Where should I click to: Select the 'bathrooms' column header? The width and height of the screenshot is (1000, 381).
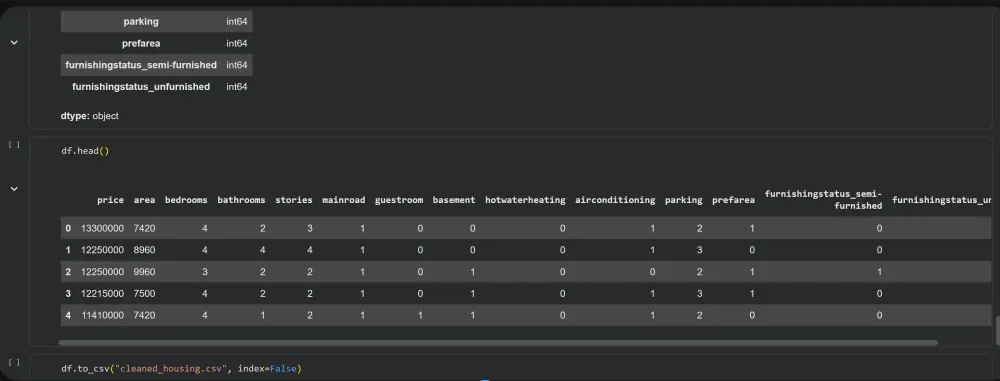(241, 200)
